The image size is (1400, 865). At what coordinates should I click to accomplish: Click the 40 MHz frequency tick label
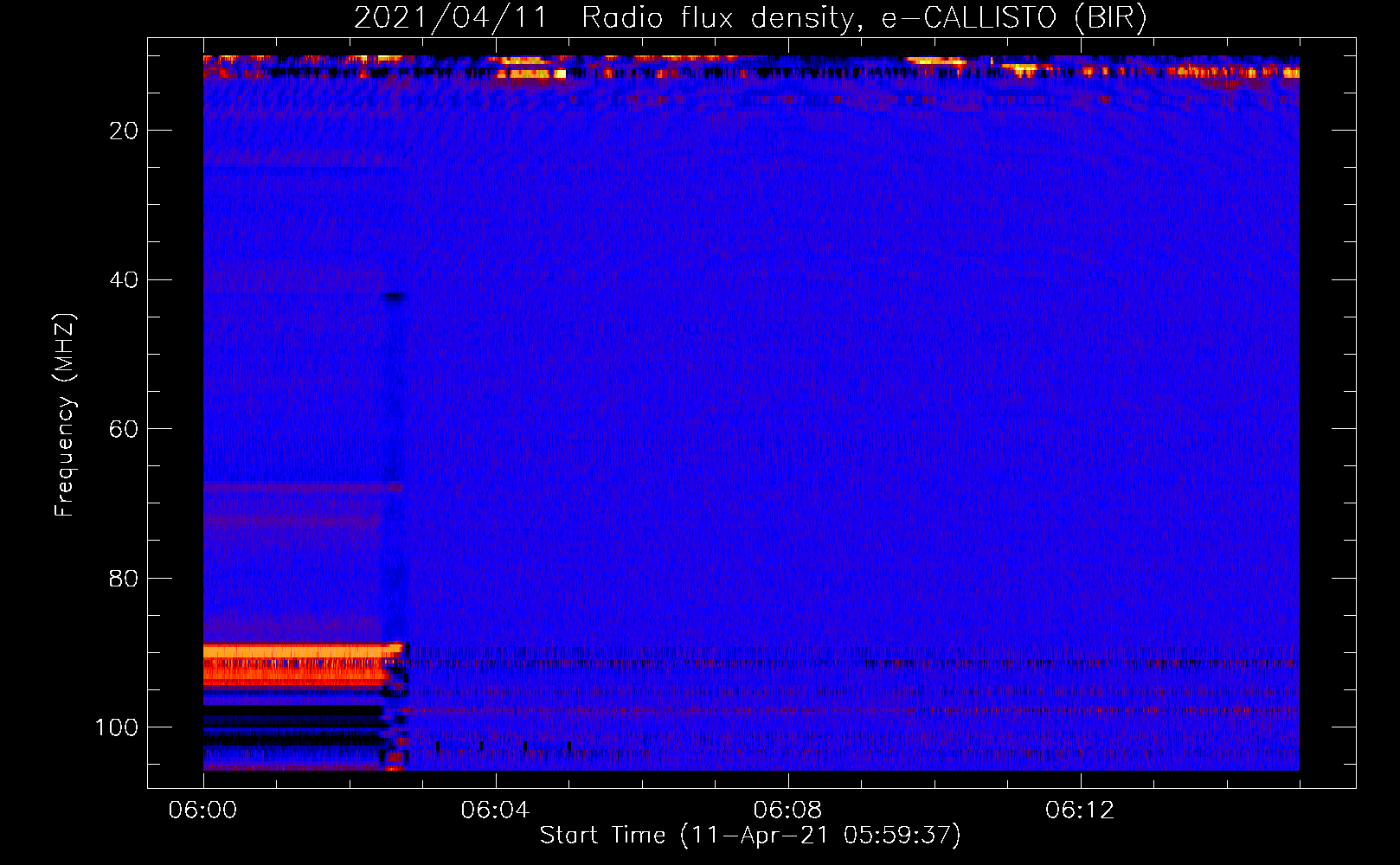[x=124, y=280]
